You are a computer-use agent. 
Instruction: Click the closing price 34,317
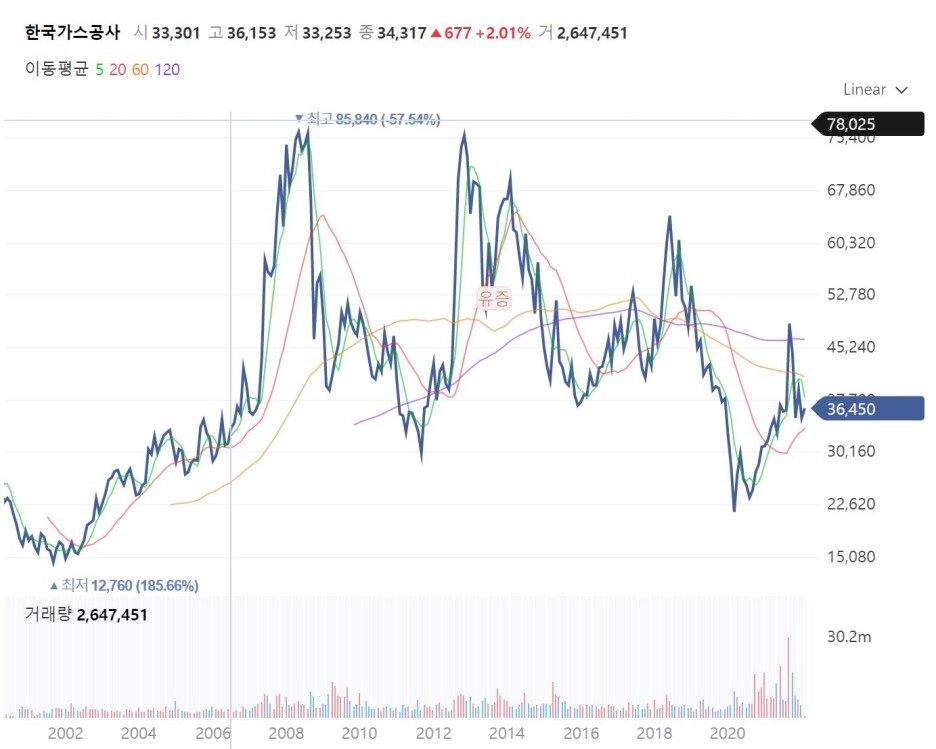pyautogui.click(x=402, y=33)
